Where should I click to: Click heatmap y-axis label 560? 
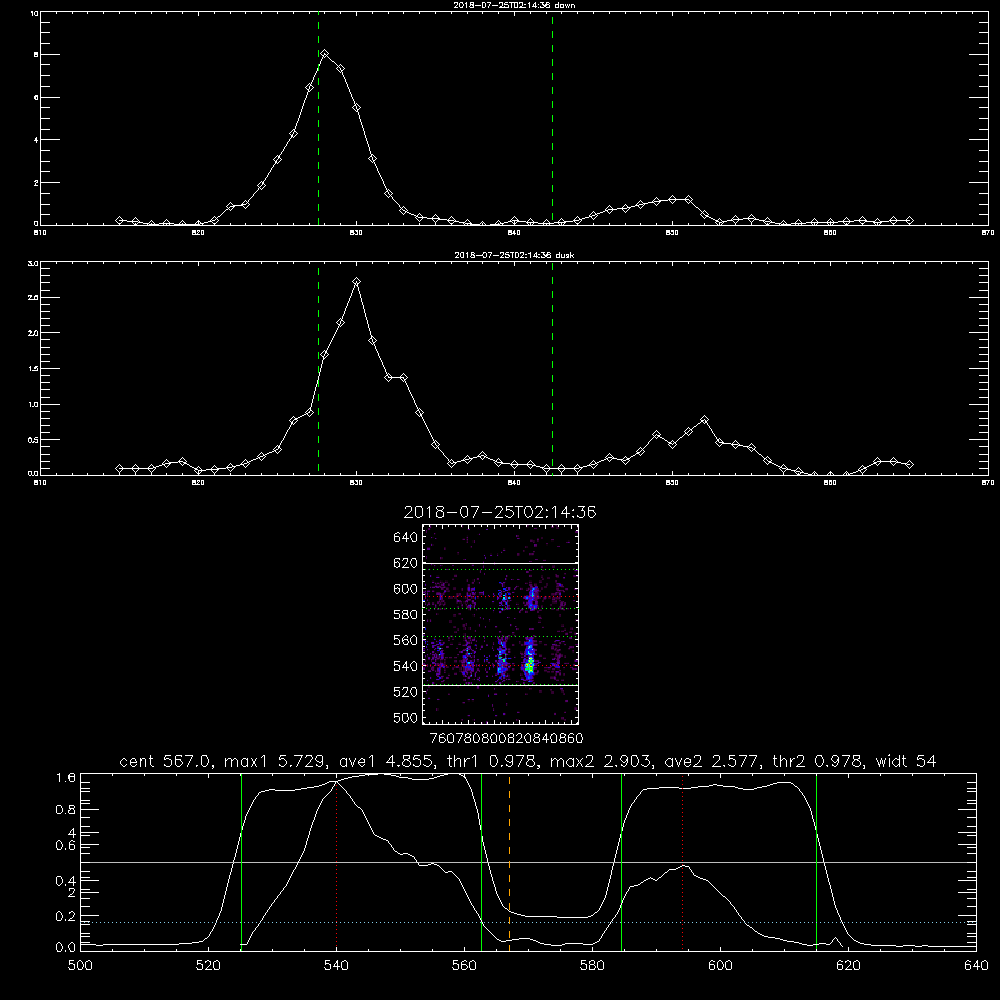406,640
